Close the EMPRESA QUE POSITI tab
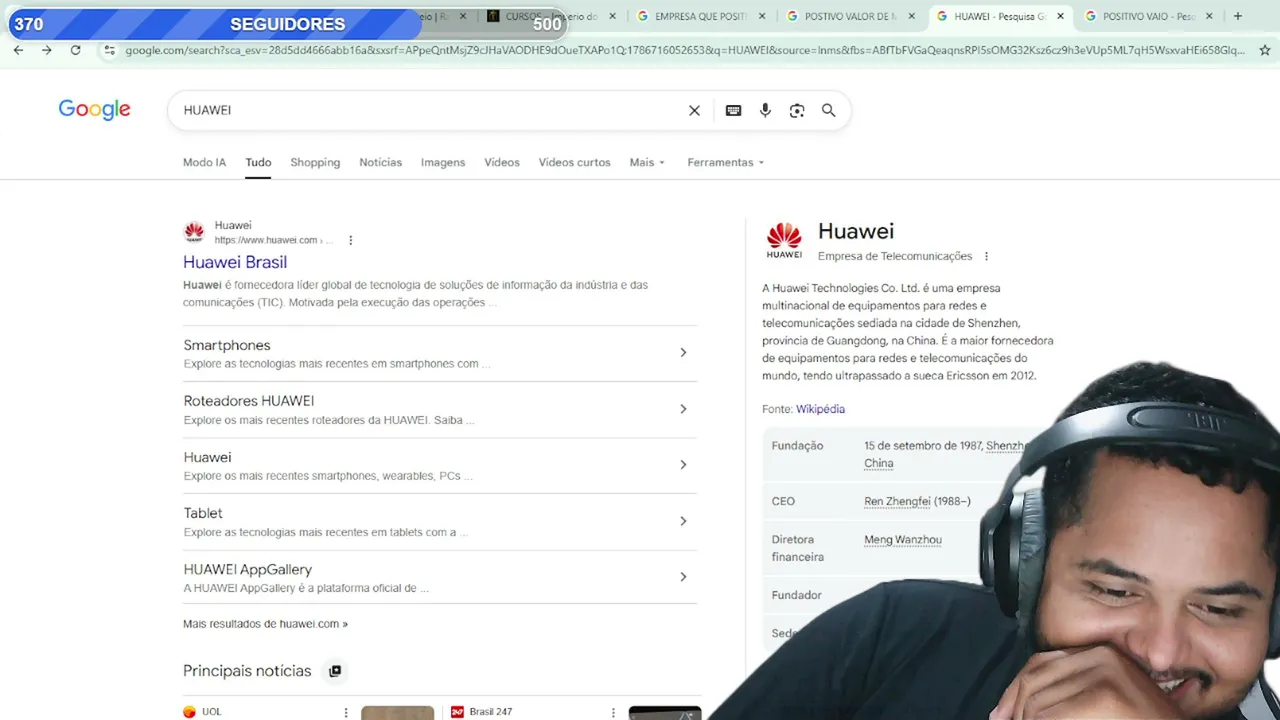This screenshot has width=1280, height=720. (x=762, y=16)
